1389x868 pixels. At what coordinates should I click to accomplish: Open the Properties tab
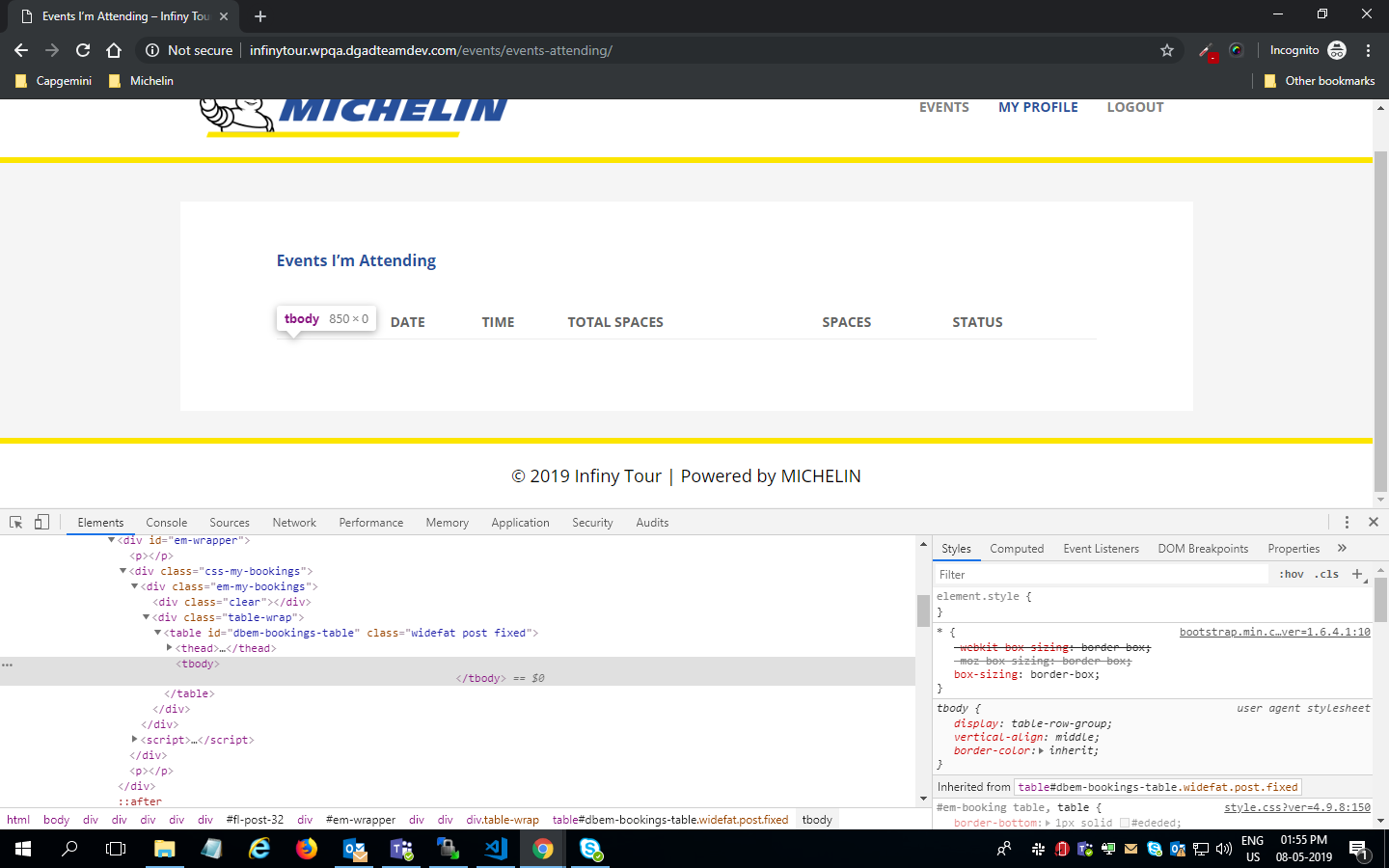[x=1294, y=549]
